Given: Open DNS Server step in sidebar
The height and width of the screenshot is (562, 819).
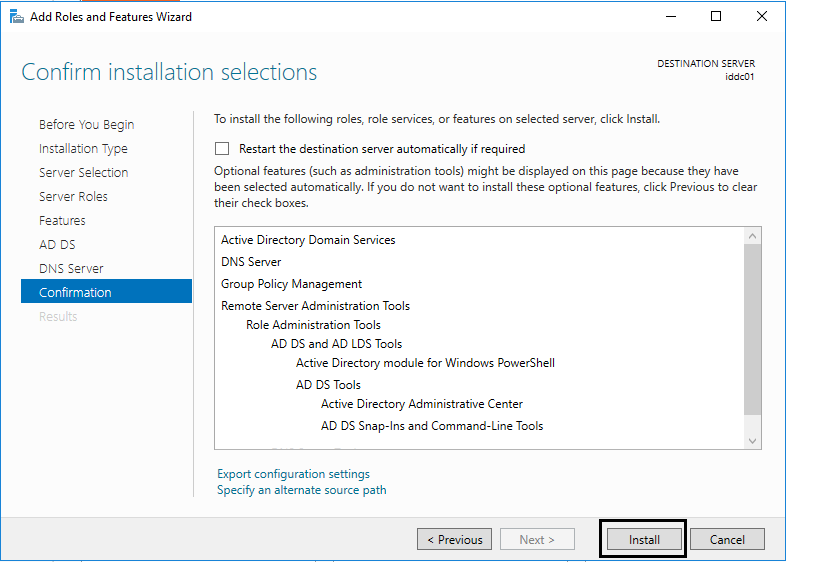Looking at the screenshot, I should (x=71, y=269).
